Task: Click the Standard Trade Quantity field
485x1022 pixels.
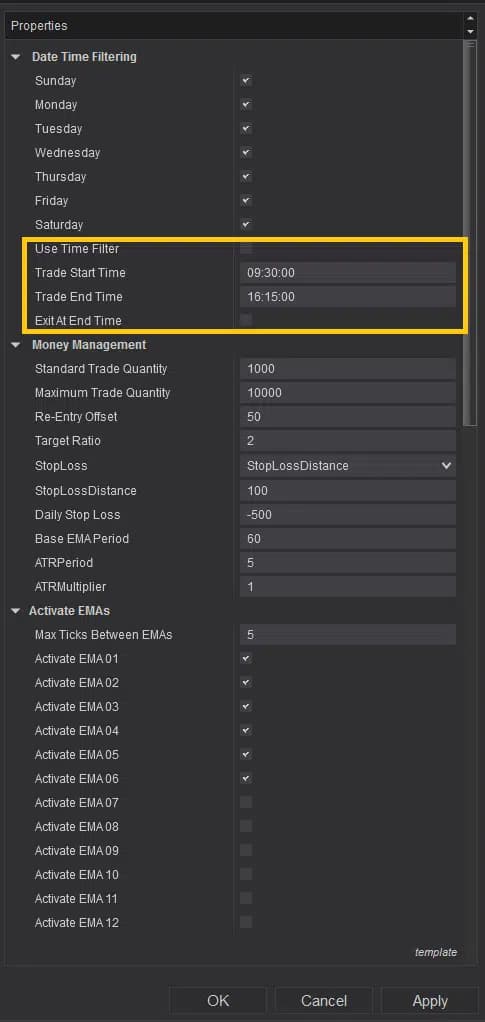Action: click(x=347, y=368)
